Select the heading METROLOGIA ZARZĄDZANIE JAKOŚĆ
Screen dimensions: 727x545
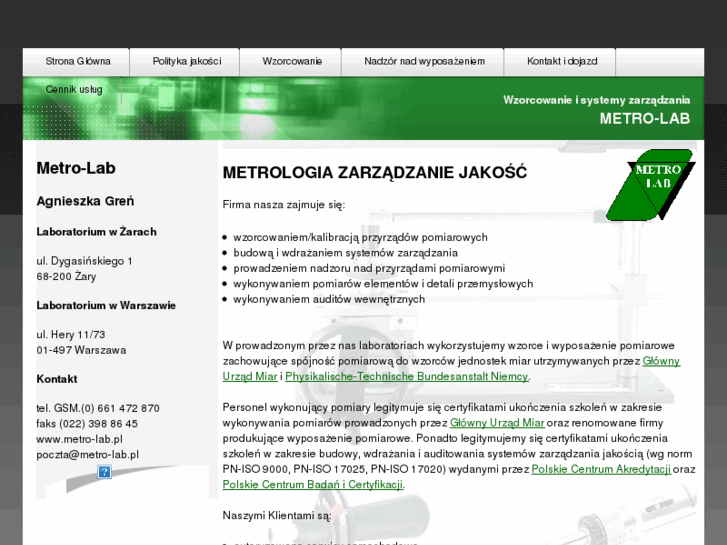(x=375, y=172)
